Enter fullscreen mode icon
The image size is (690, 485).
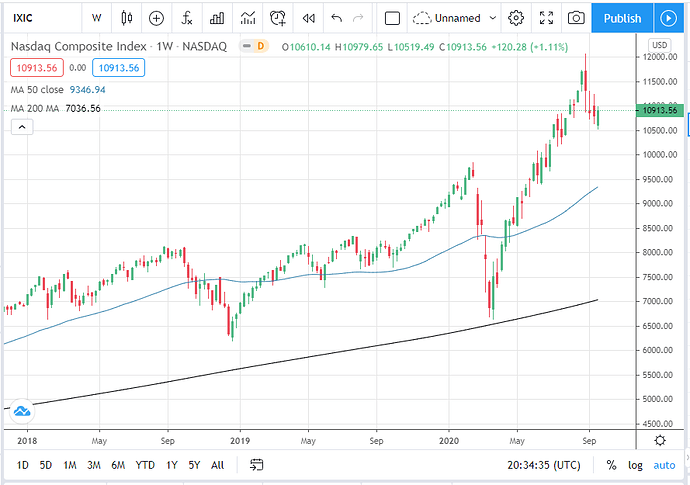(x=546, y=18)
